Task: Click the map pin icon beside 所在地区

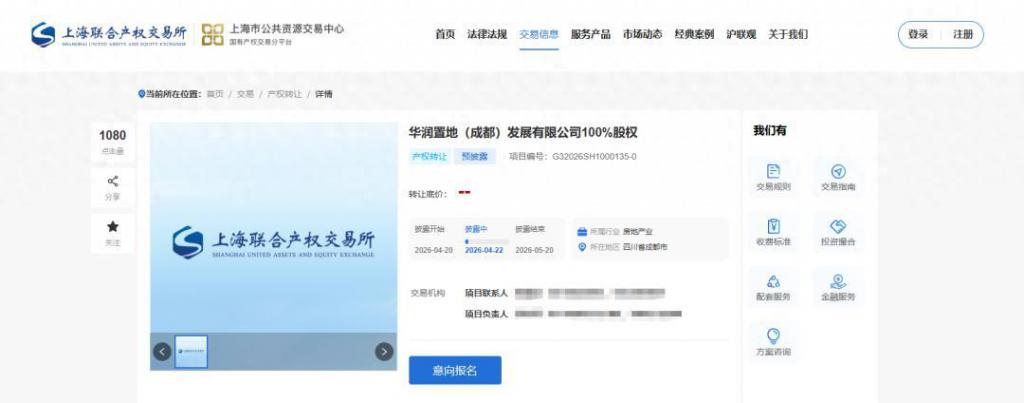Action: [x=582, y=247]
